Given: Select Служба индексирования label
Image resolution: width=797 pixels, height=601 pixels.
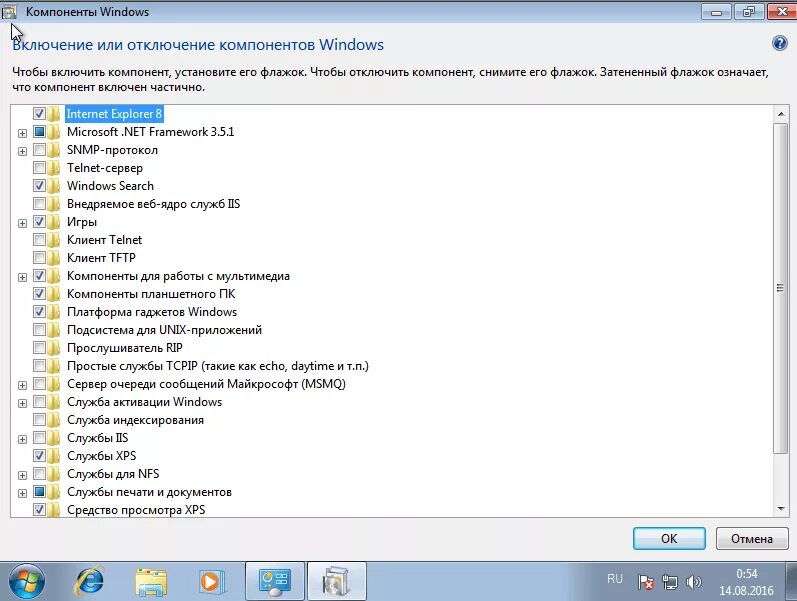Looking at the screenshot, I should point(135,420).
